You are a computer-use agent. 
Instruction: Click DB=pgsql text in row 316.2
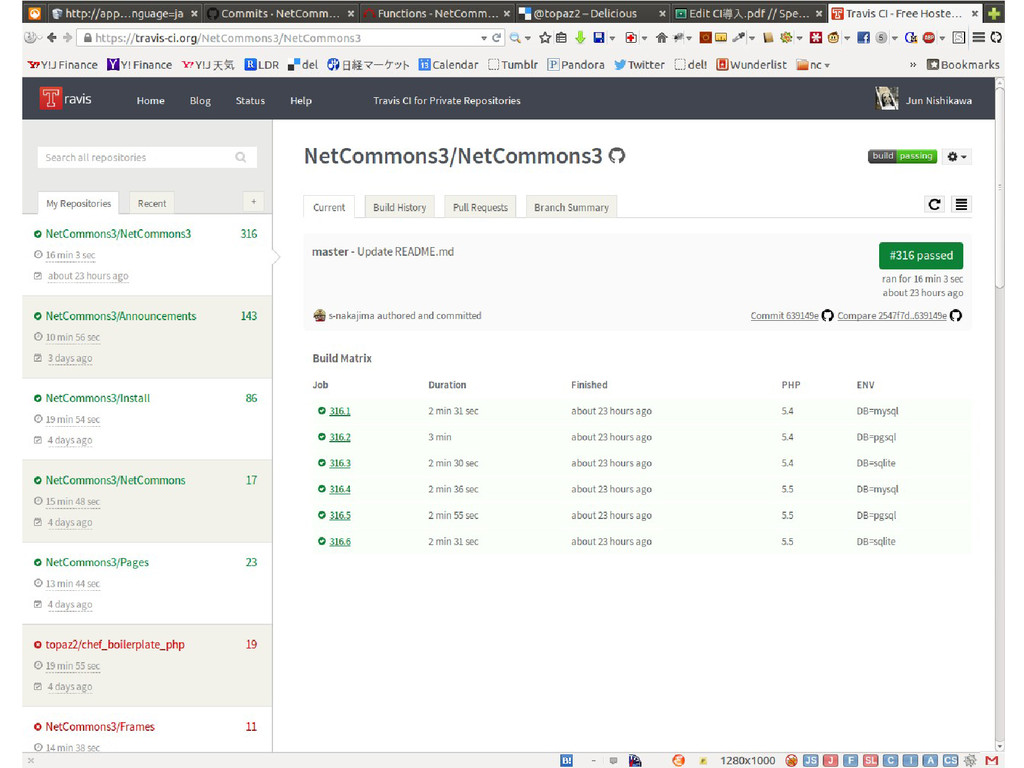(x=876, y=437)
